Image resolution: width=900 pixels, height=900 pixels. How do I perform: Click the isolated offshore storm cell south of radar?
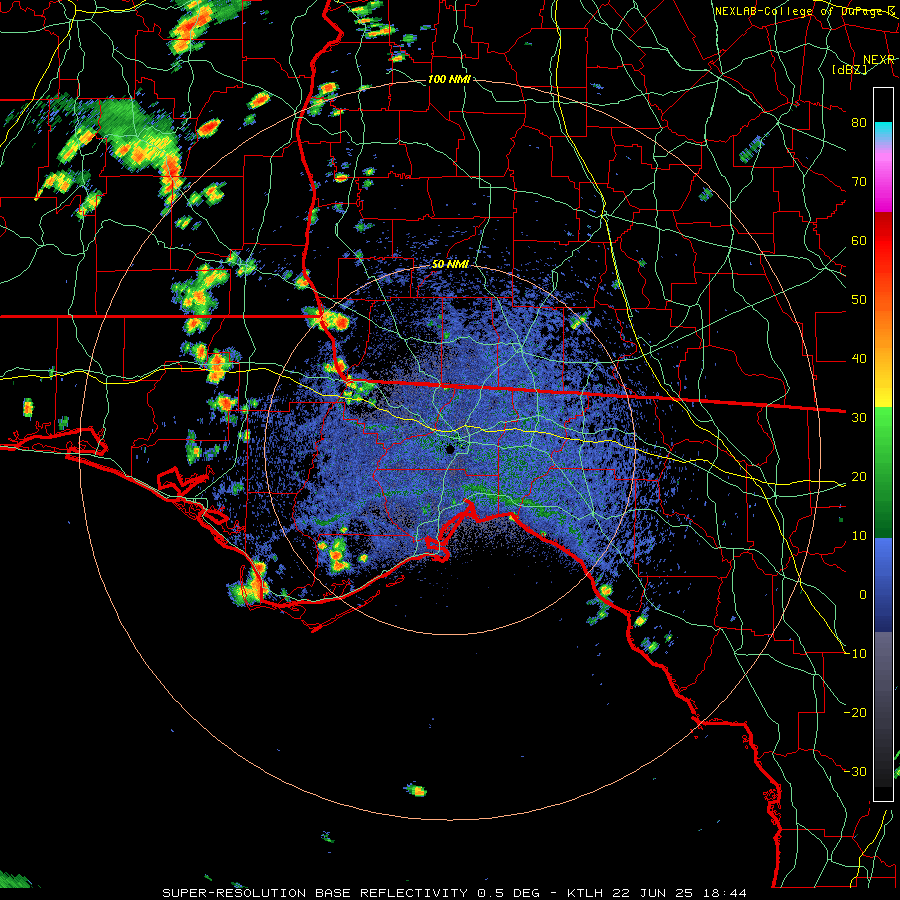click(416, 790)
